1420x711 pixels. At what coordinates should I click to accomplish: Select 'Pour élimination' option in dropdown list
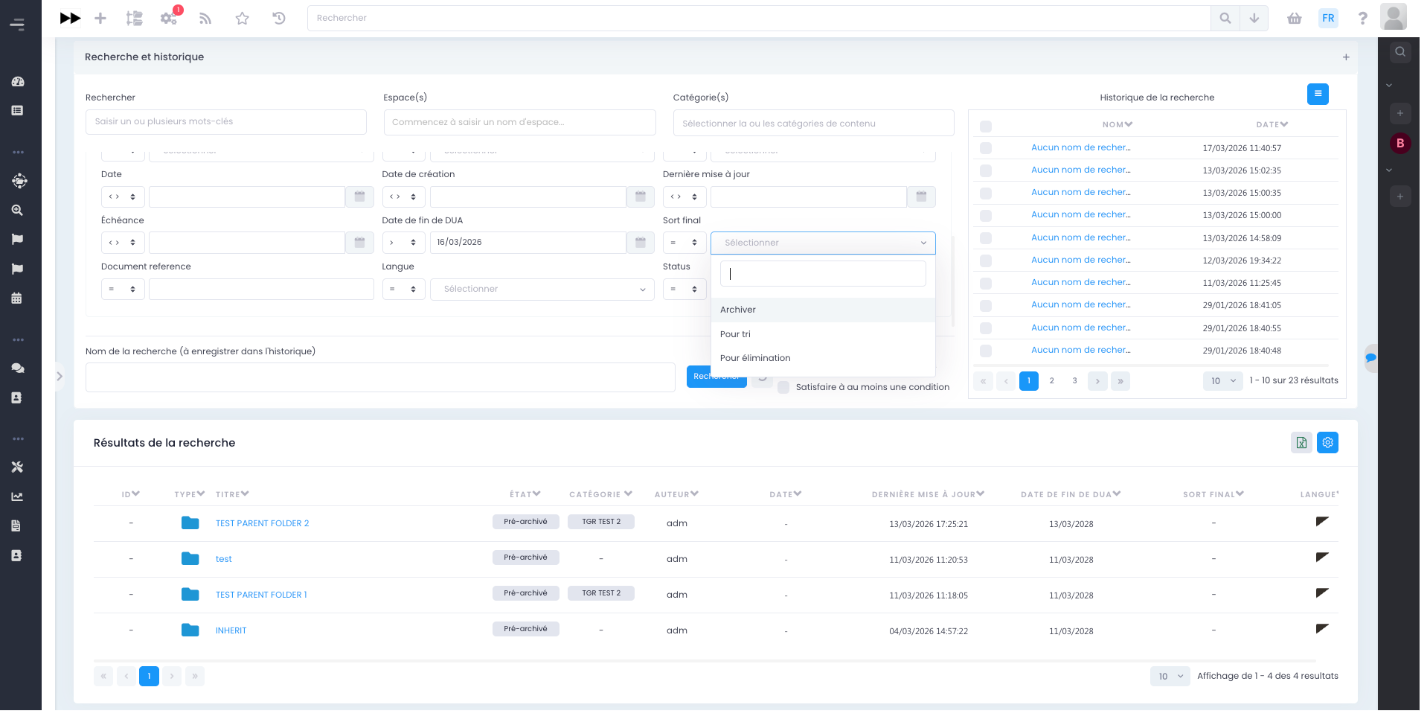click(823, 358)
